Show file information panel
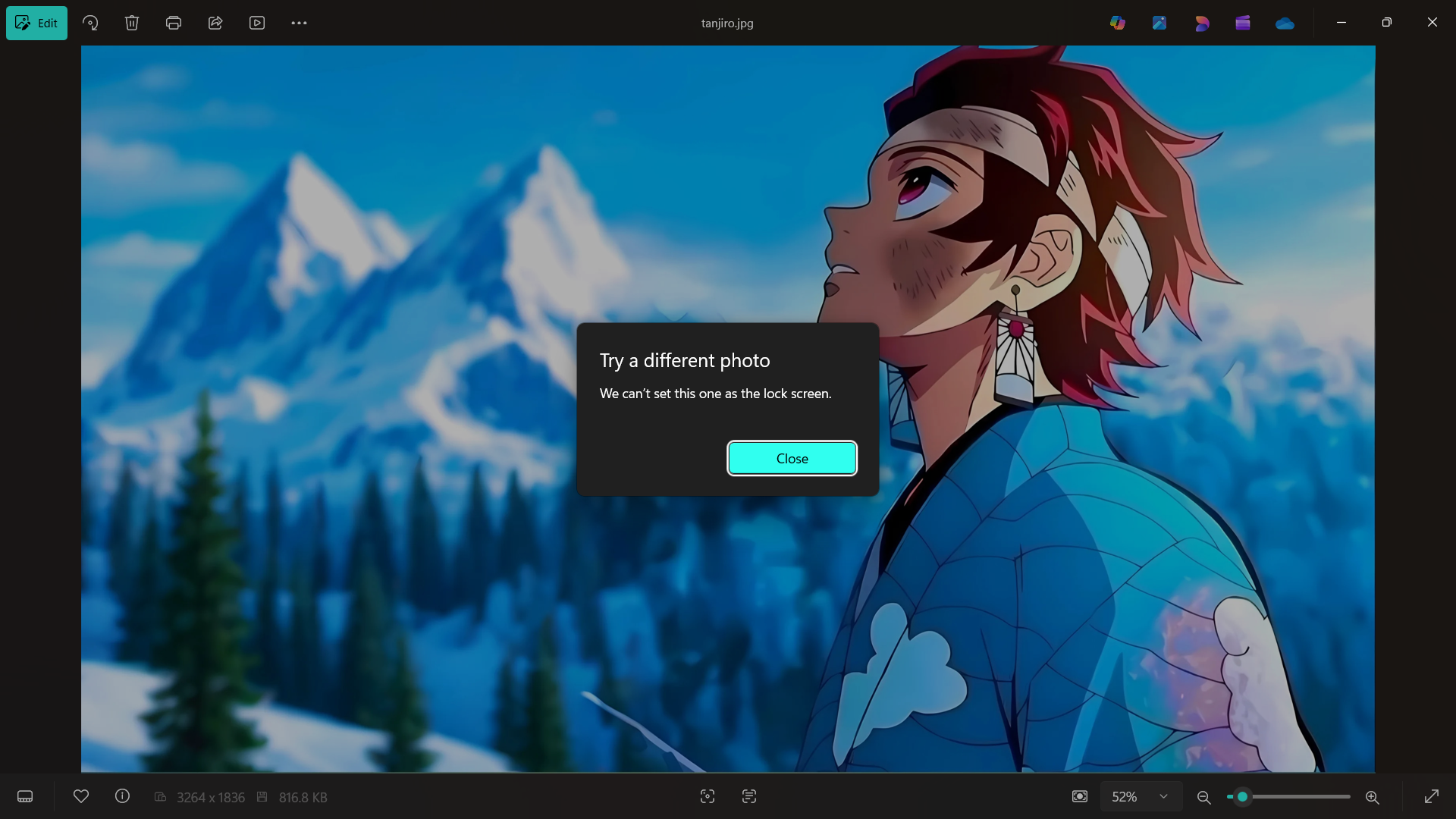The width and height of the screenshot is (1456, 819). coord(122,797)
